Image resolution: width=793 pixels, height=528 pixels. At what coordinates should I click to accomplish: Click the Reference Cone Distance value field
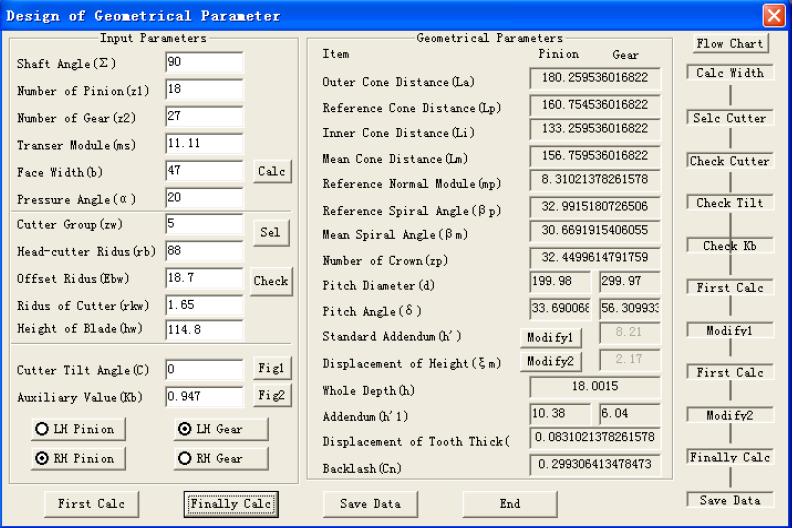595,105
